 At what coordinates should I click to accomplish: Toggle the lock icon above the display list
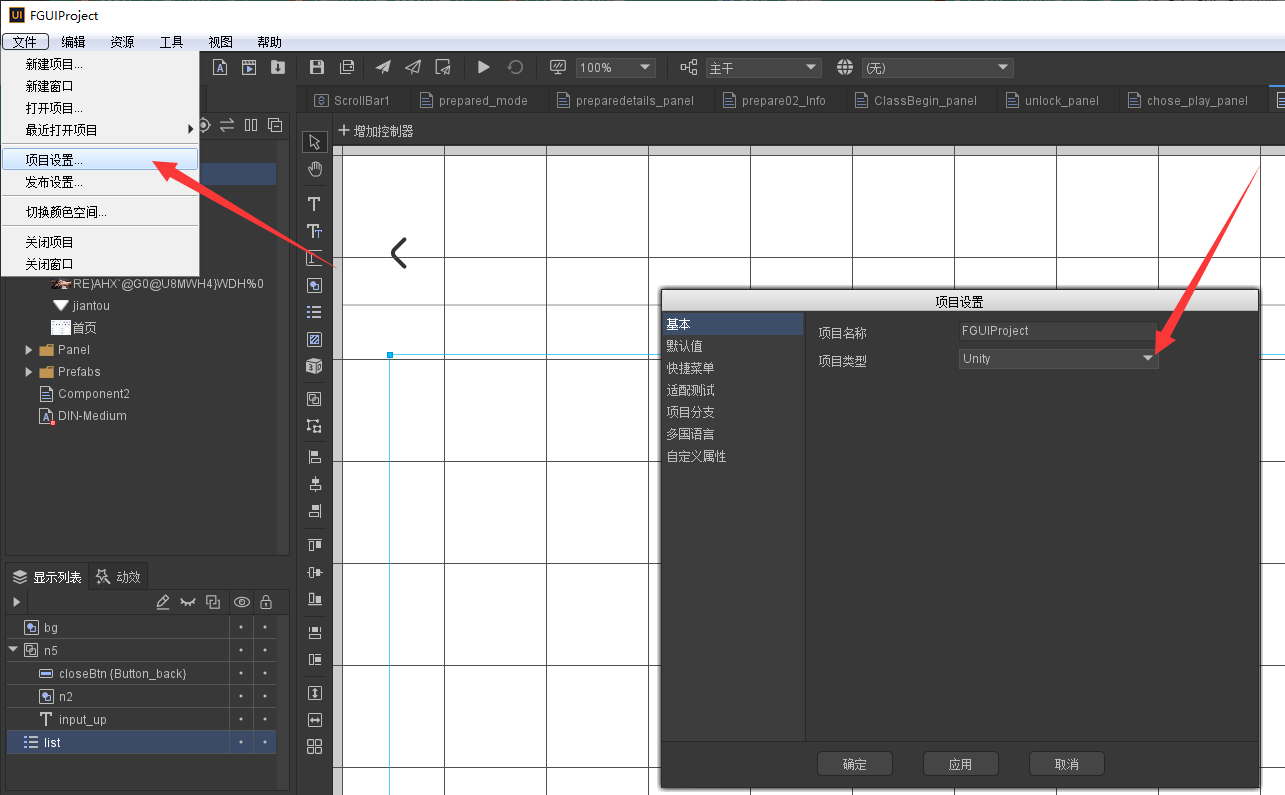pyautogui.click(x=266, y=601)
